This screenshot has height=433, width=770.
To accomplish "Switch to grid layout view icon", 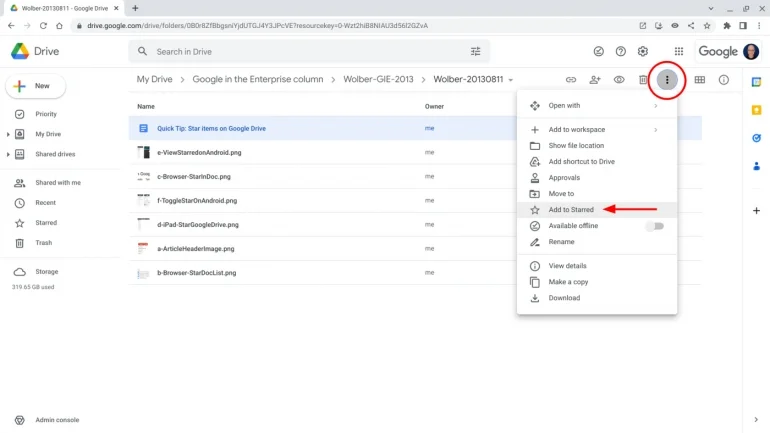I will (x=700, y=80).
